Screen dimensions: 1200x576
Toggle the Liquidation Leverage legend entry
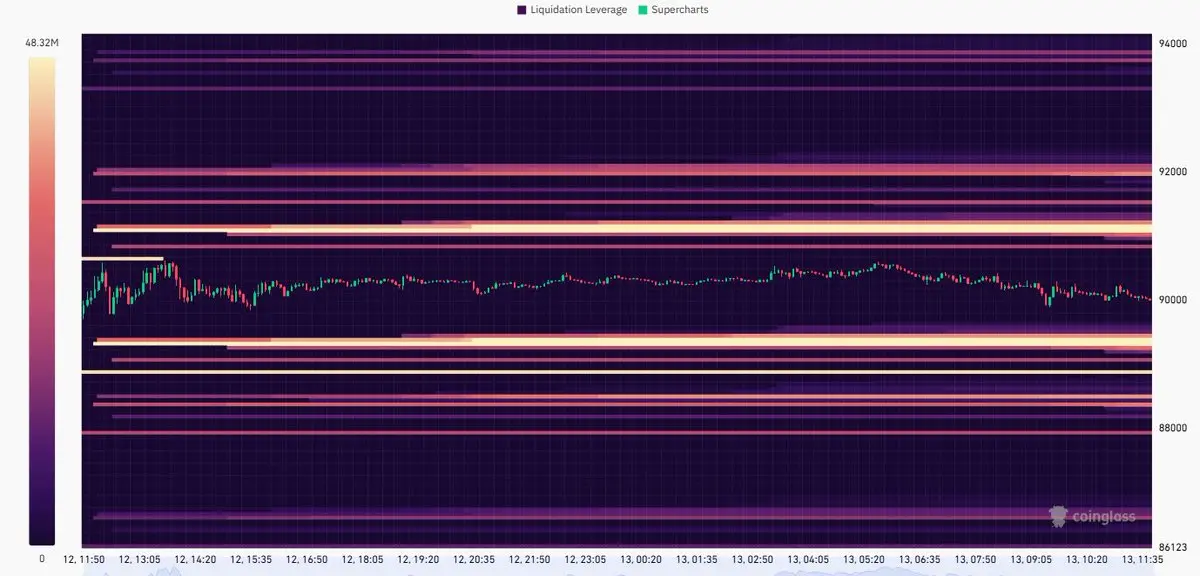572,10
